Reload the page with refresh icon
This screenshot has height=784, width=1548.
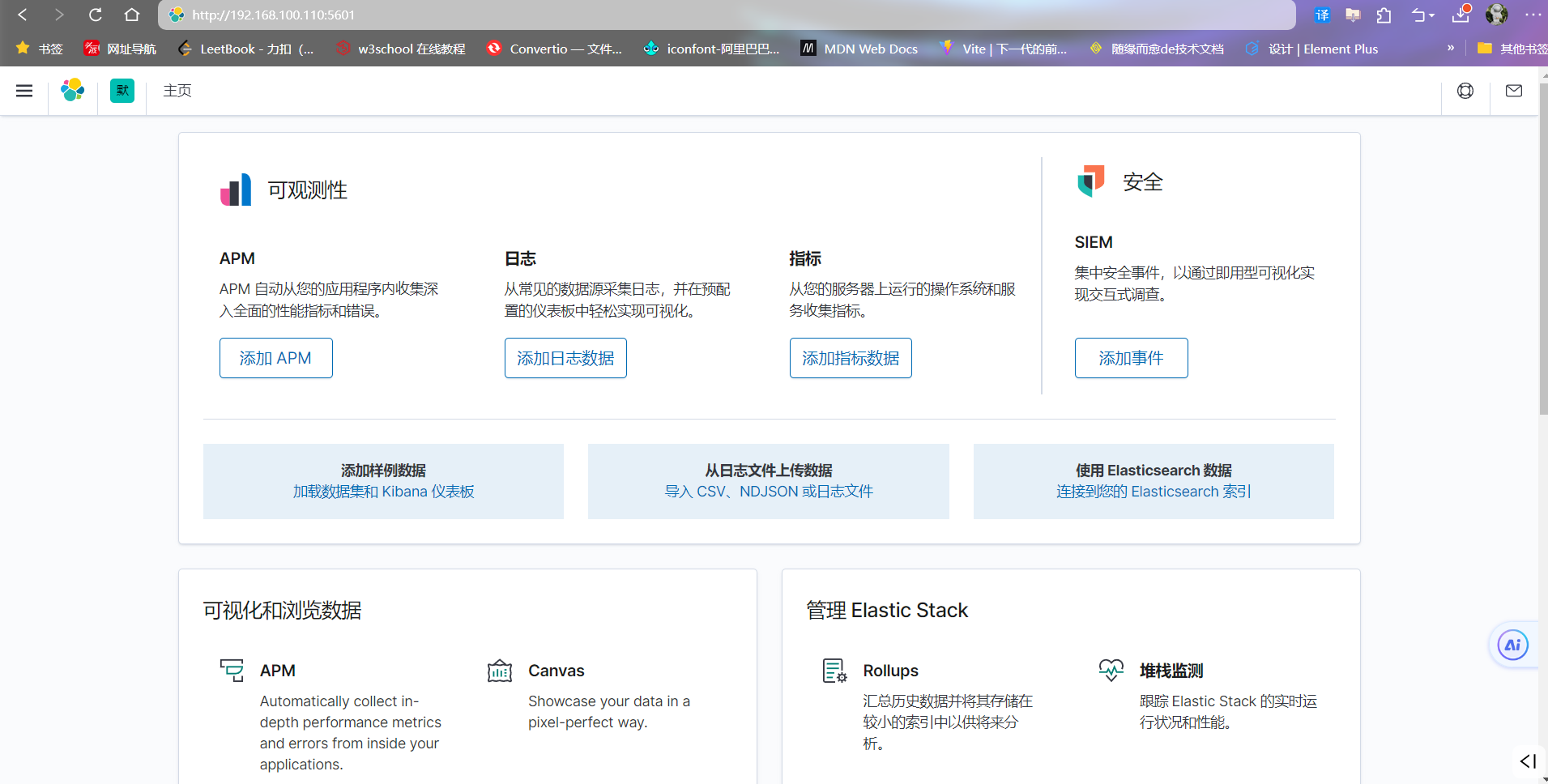pyautogui.click(x=96, y=15)
